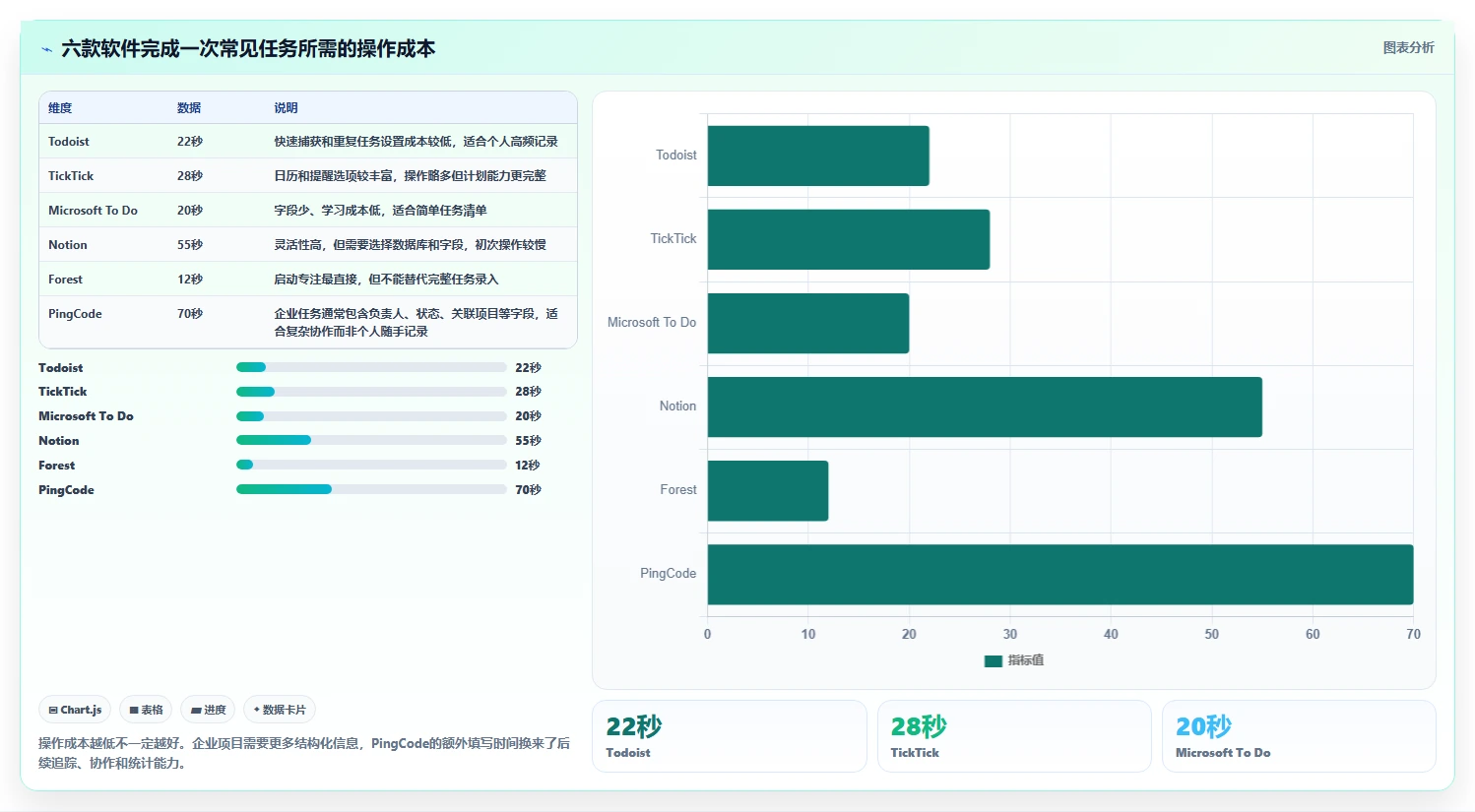The height and width of the screenshot is (812, 1475).
Task: Click the TickTick table row name
Action: coord(71,176)
